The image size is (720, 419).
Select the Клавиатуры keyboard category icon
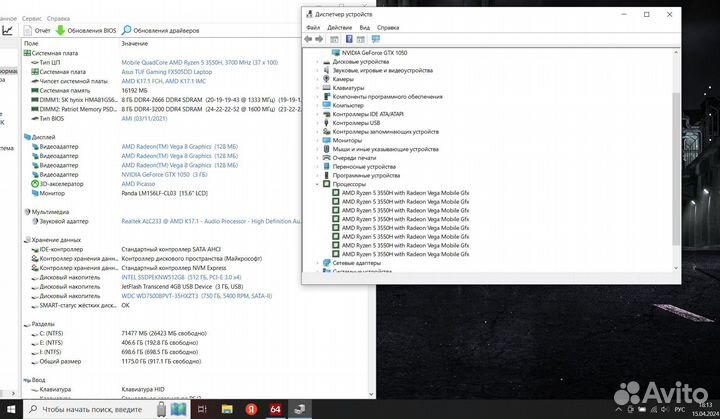click(326, 88)
